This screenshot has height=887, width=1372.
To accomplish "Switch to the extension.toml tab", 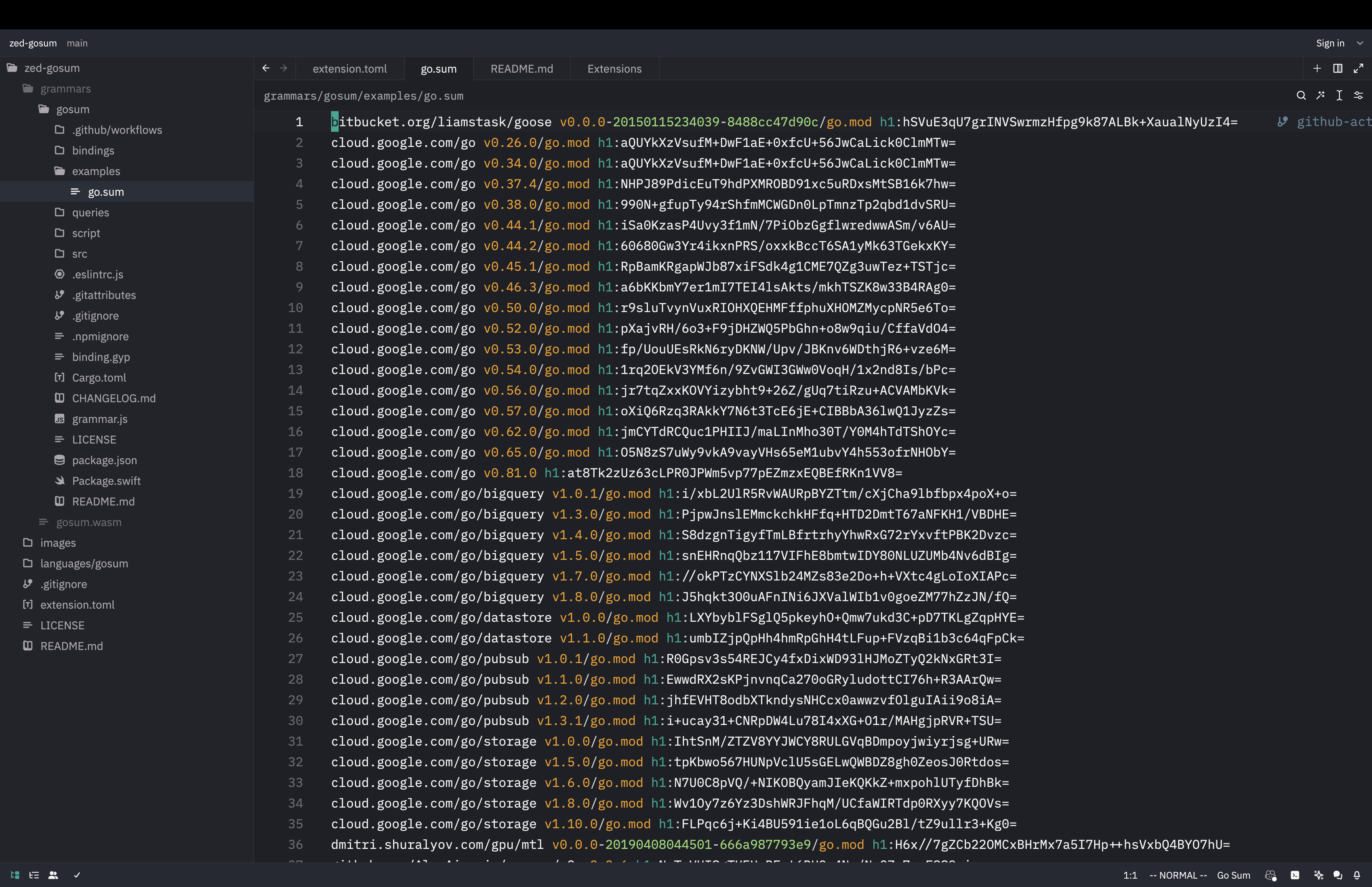I will (x=349, y=69).
